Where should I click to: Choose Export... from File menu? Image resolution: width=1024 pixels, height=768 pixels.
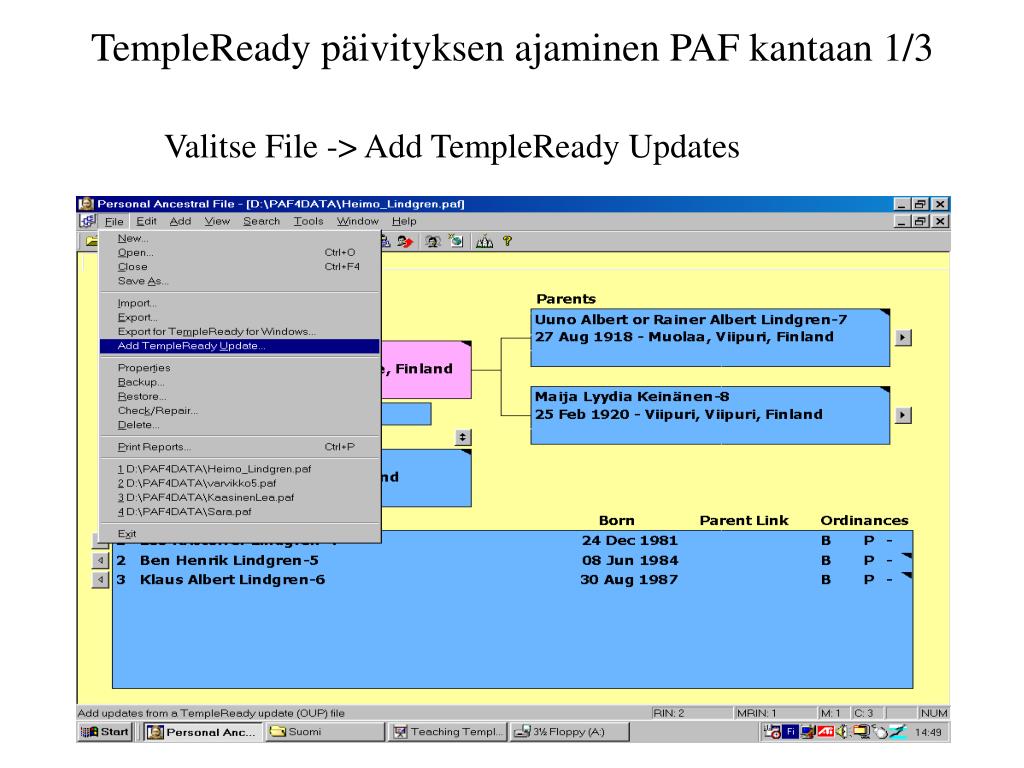pyautogui.click(x=240, y=317)
